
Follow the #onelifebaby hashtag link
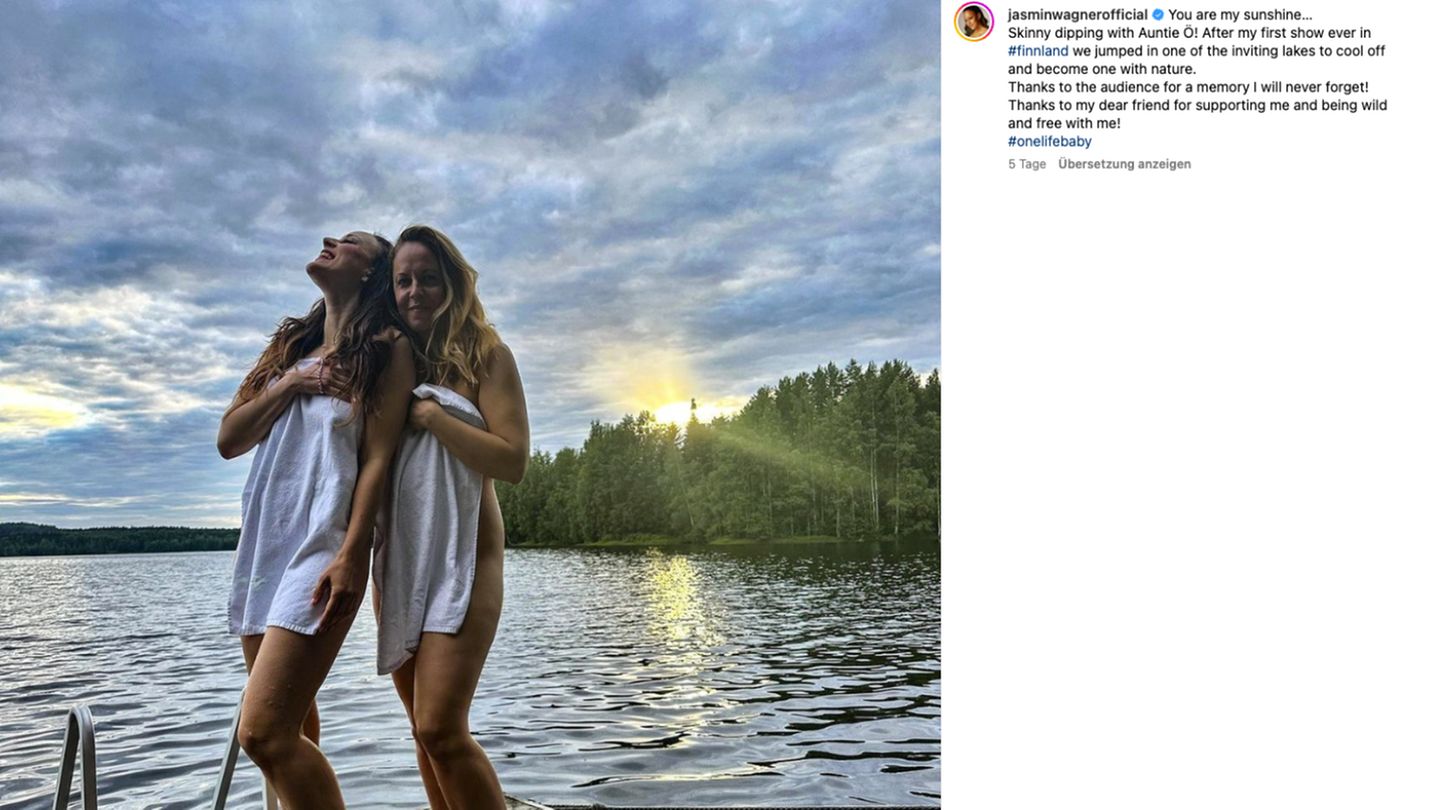1049,141
